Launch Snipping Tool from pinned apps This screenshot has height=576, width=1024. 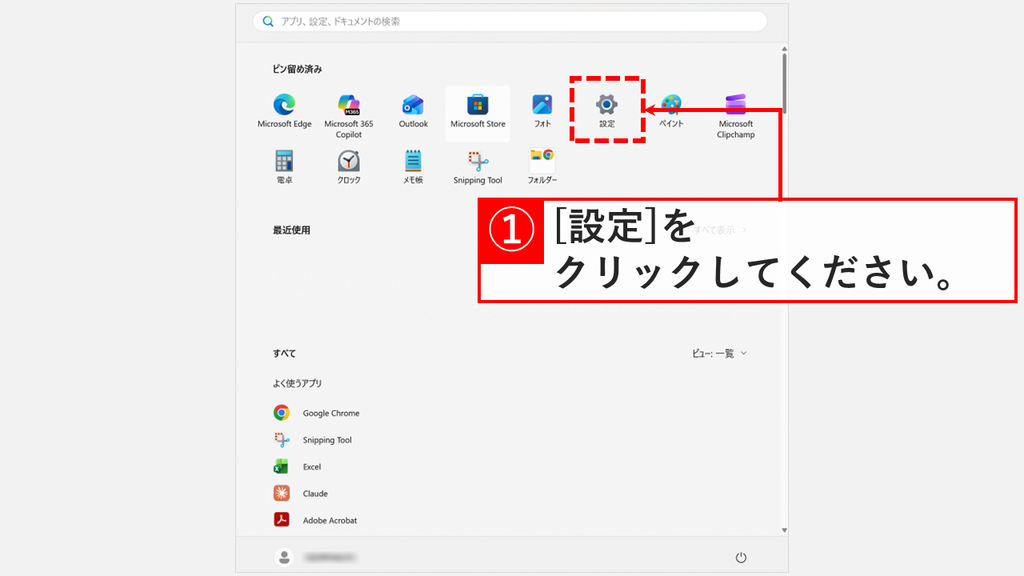pos(477,167)
